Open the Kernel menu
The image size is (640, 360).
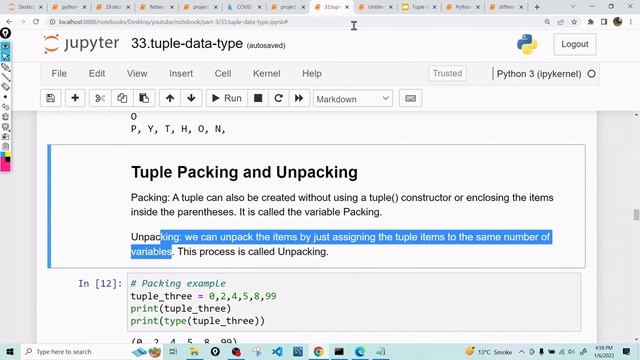click(267, 73)
